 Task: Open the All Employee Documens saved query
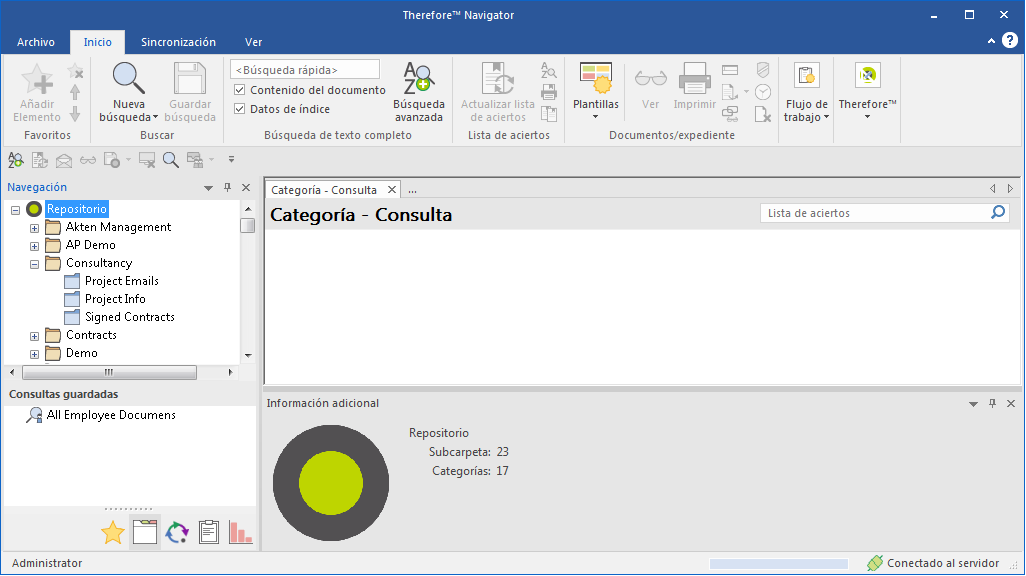click(110, 415)
